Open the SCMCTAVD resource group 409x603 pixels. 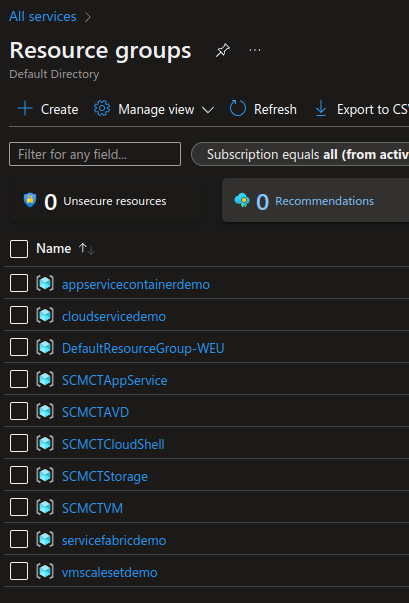click(x=95, y=412)
